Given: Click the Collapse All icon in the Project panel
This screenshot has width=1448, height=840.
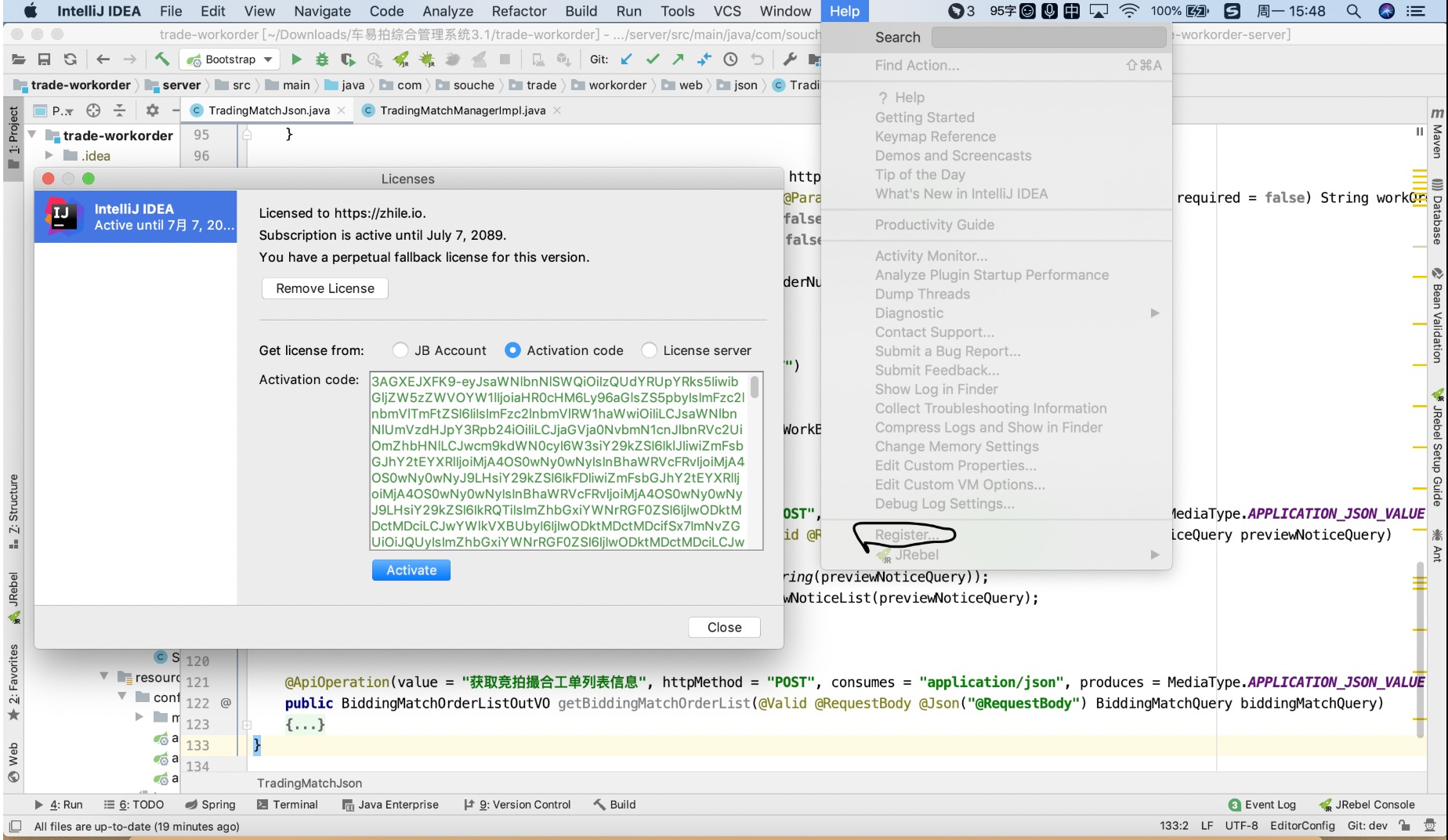Looking at the screenshot, I should 119,110.
